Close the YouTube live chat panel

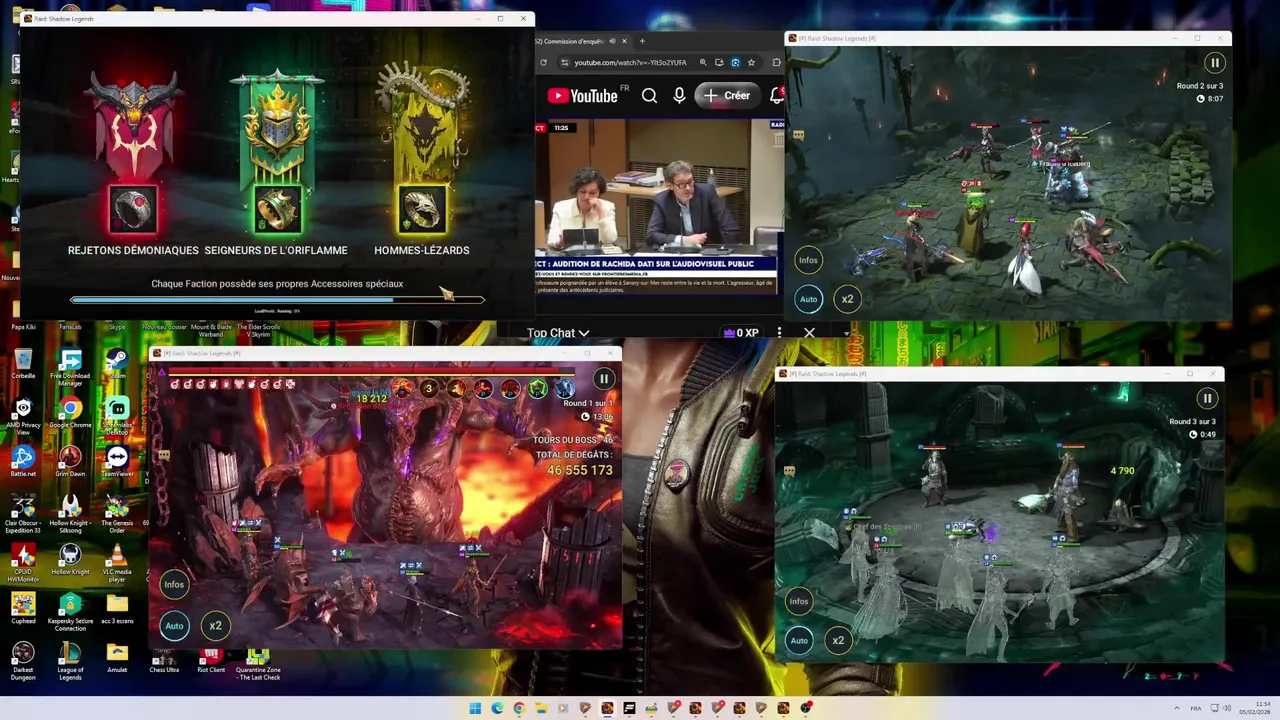pos(809,333)
